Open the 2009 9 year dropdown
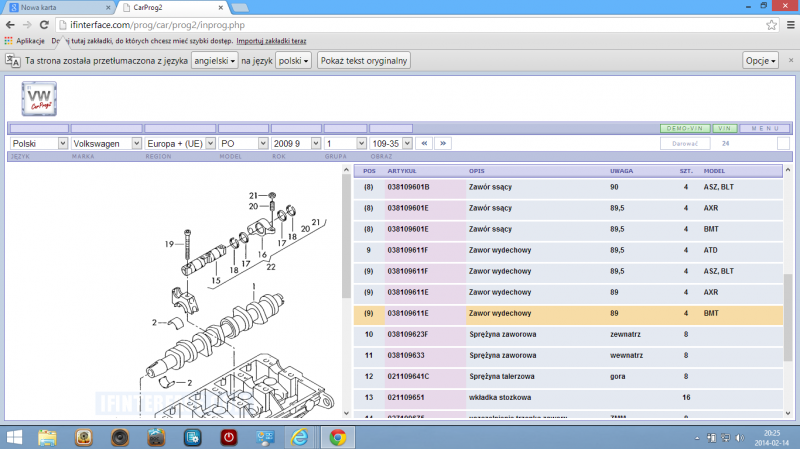Image resolution: width=800 pixels, height=449 pixels. [x=296, y=143]
